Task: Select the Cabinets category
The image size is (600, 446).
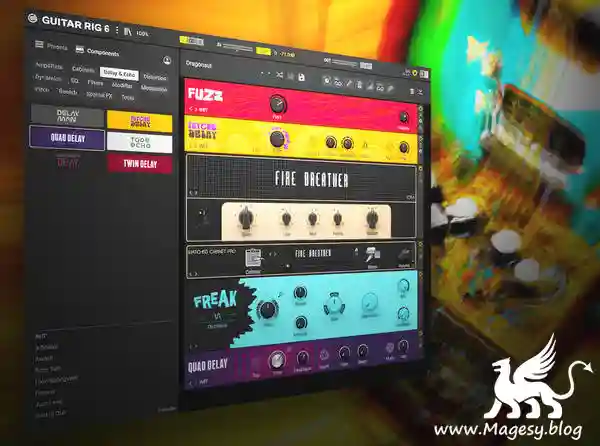Action: click(x=83, y=69)
